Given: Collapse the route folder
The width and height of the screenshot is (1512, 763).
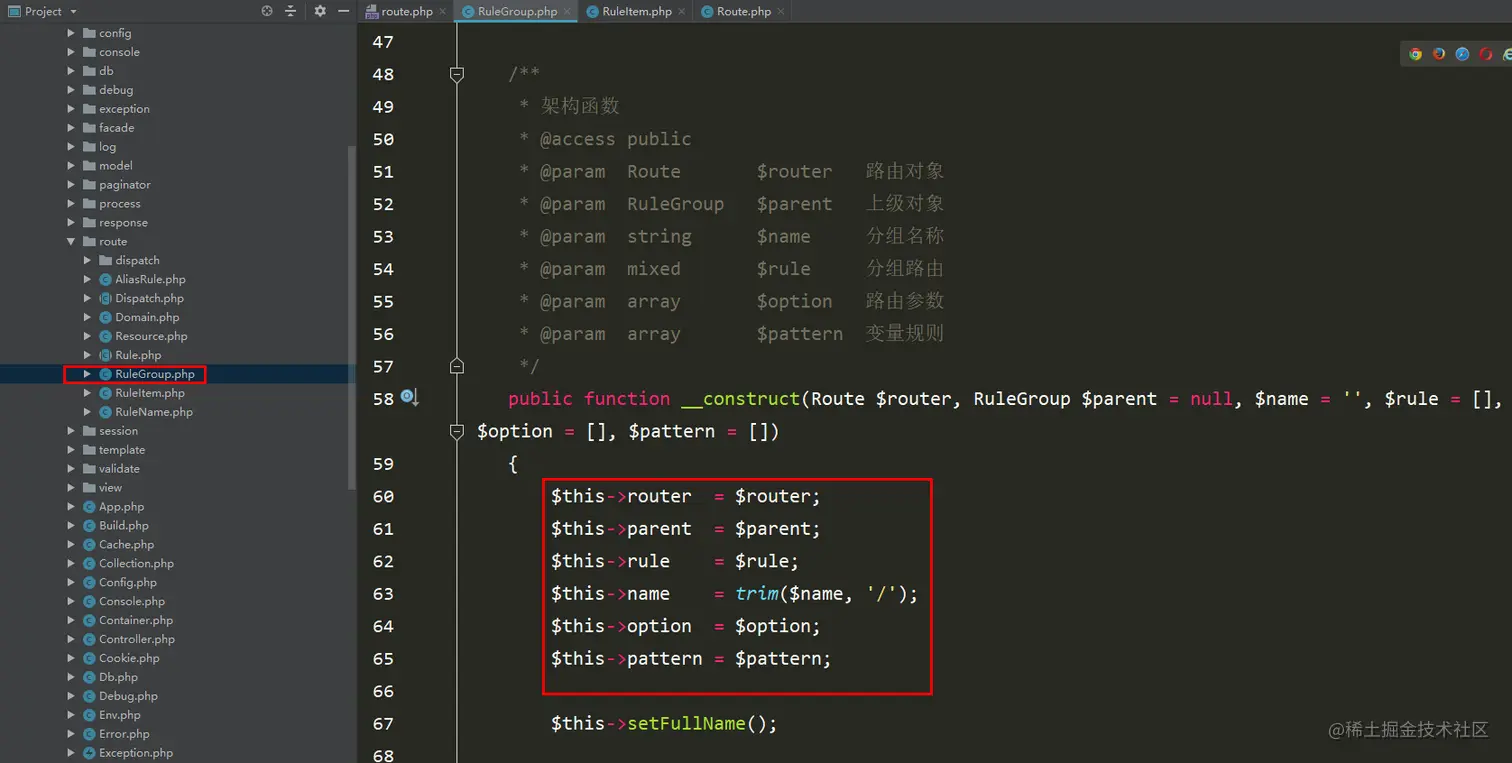Looking at the screenshot, I should click(71, 241).
